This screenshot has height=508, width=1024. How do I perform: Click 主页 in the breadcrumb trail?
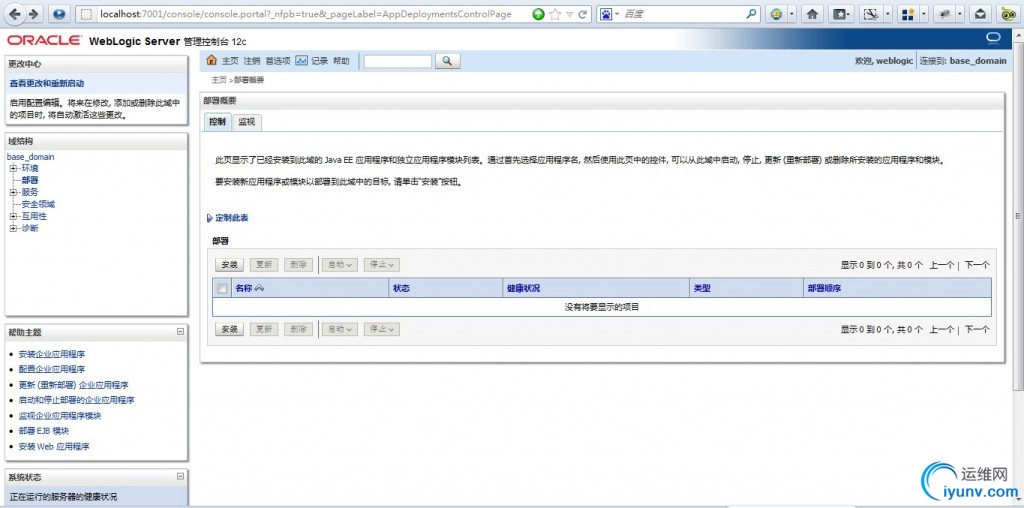(219, 80)
